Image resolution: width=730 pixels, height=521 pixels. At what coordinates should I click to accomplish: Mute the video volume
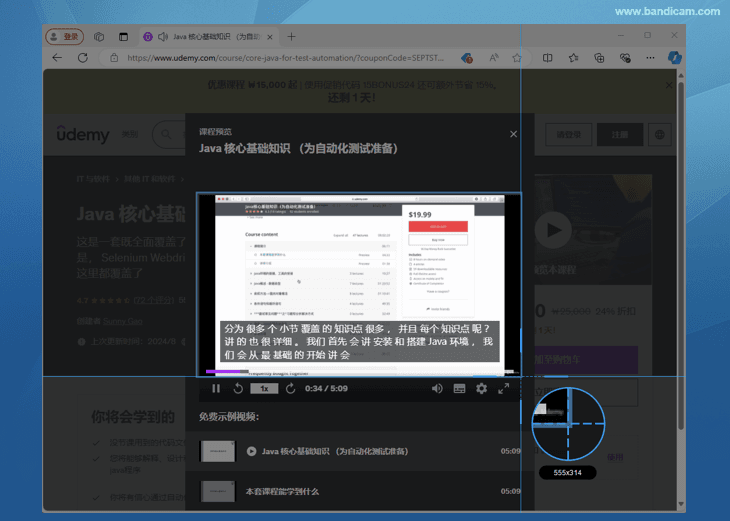(x=437, y=388)
